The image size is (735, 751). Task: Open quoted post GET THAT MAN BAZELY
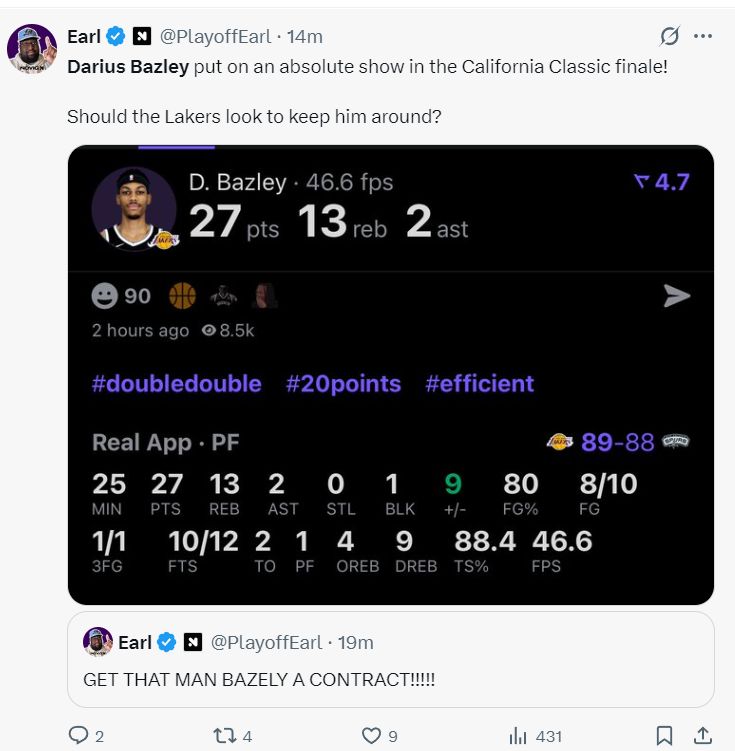coord(391,659)
